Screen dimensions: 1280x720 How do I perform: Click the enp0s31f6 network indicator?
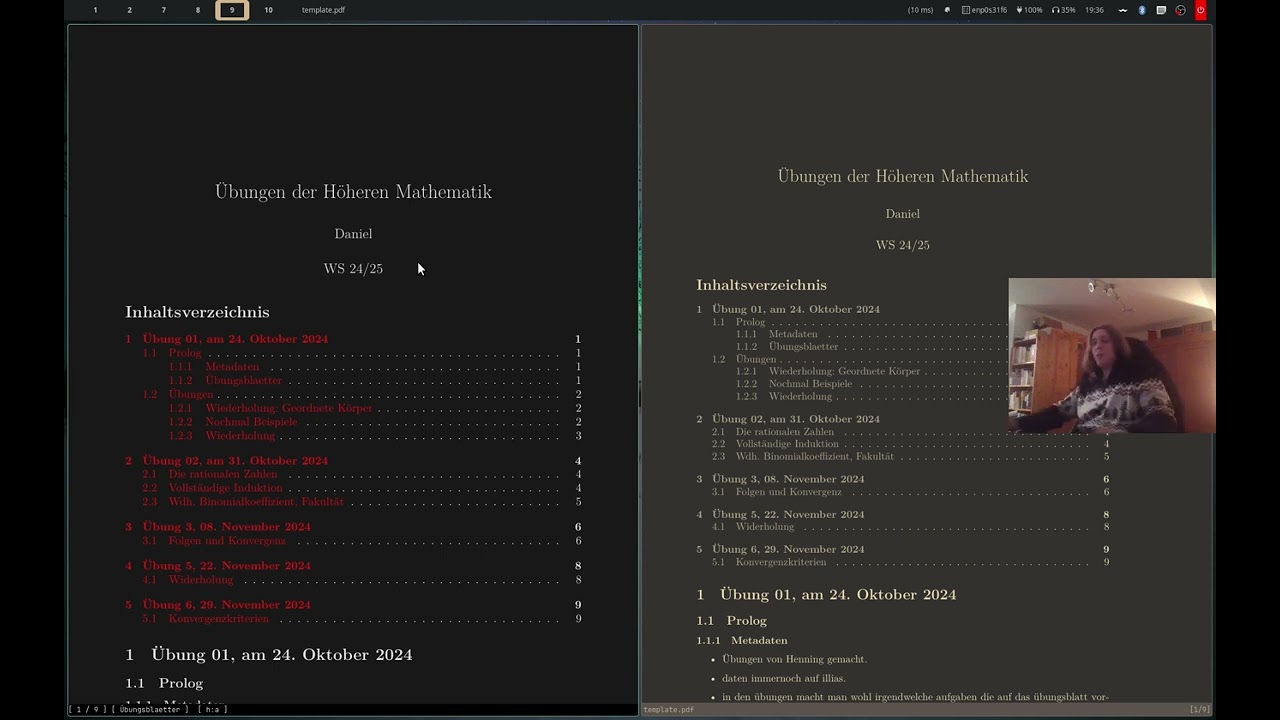[985, 10]
